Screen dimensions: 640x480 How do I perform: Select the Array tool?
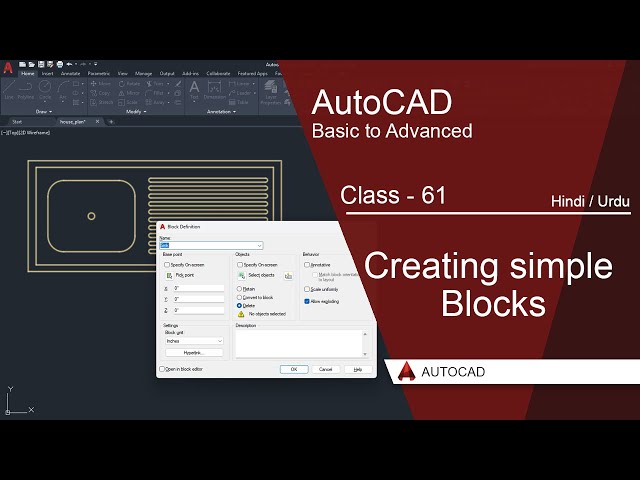[155, 102]
